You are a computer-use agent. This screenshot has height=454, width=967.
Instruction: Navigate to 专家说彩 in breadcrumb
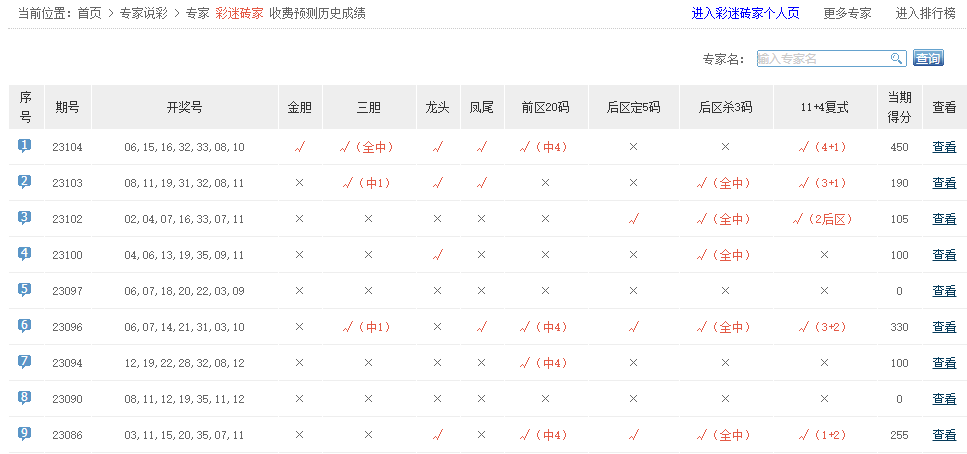tap(143, 14)
